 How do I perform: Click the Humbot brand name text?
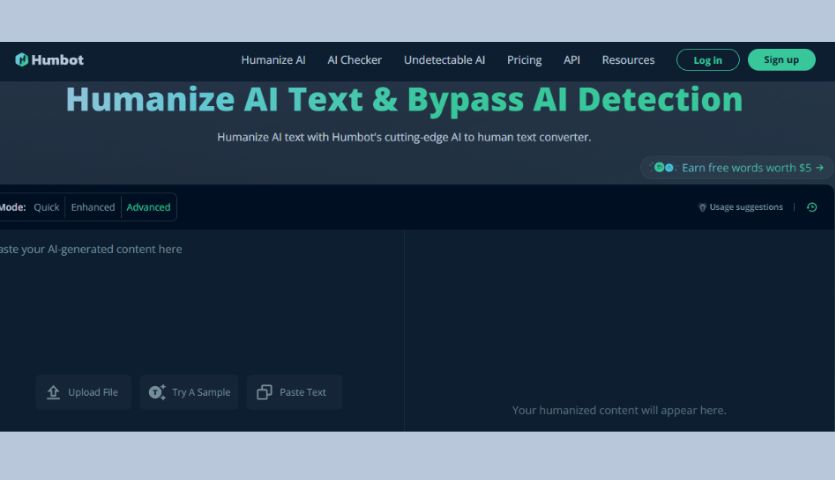(x=57, y=60)
